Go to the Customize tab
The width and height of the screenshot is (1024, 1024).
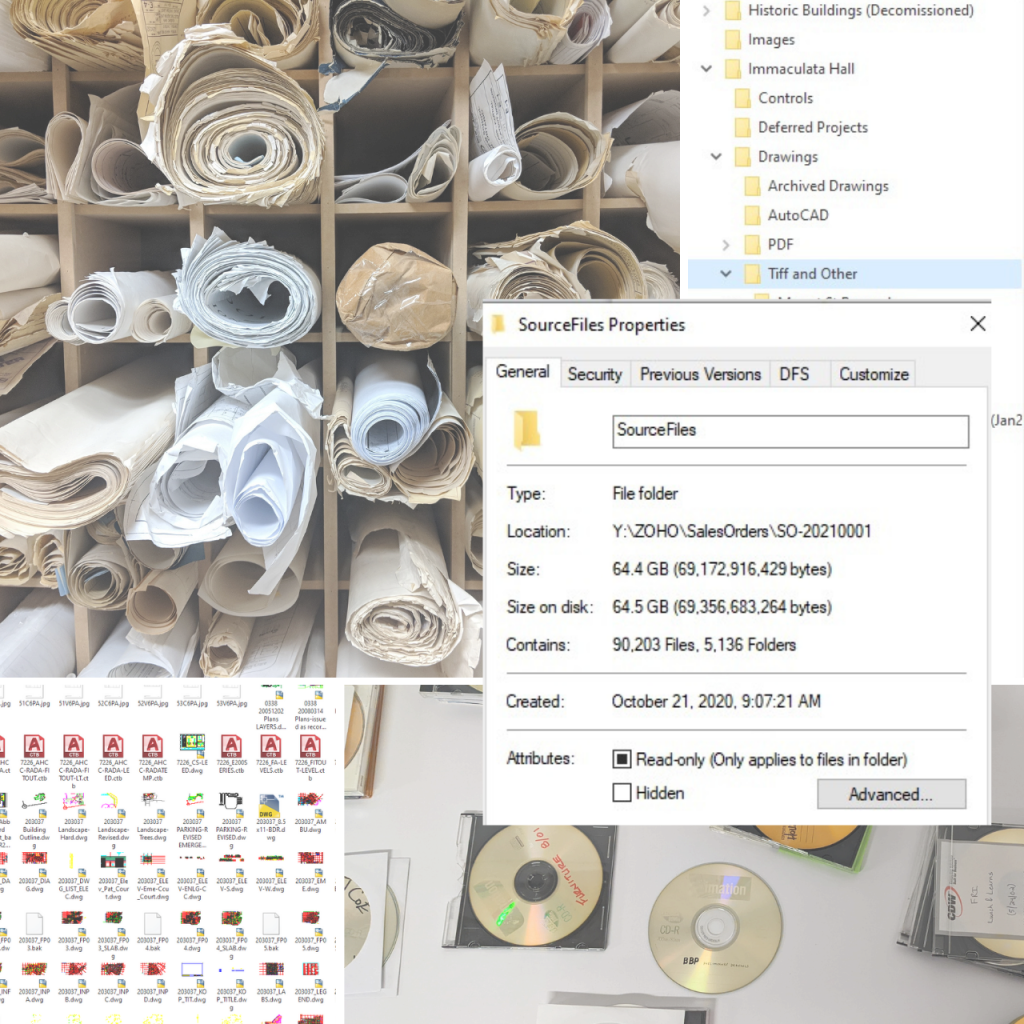873,374
